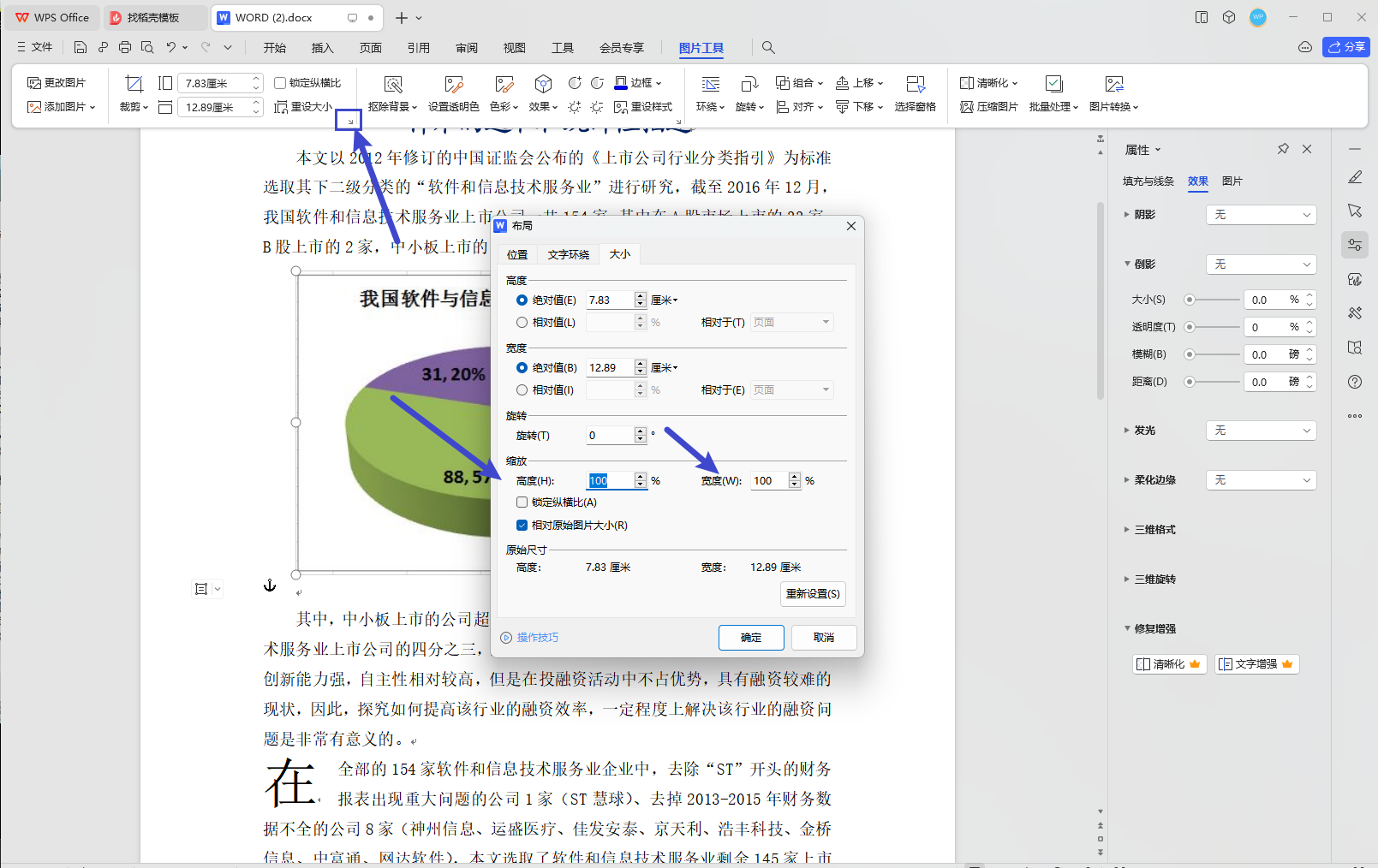
Task: Select Absolute value (绝对值E) radio under Height
Action: pos(522,300)
